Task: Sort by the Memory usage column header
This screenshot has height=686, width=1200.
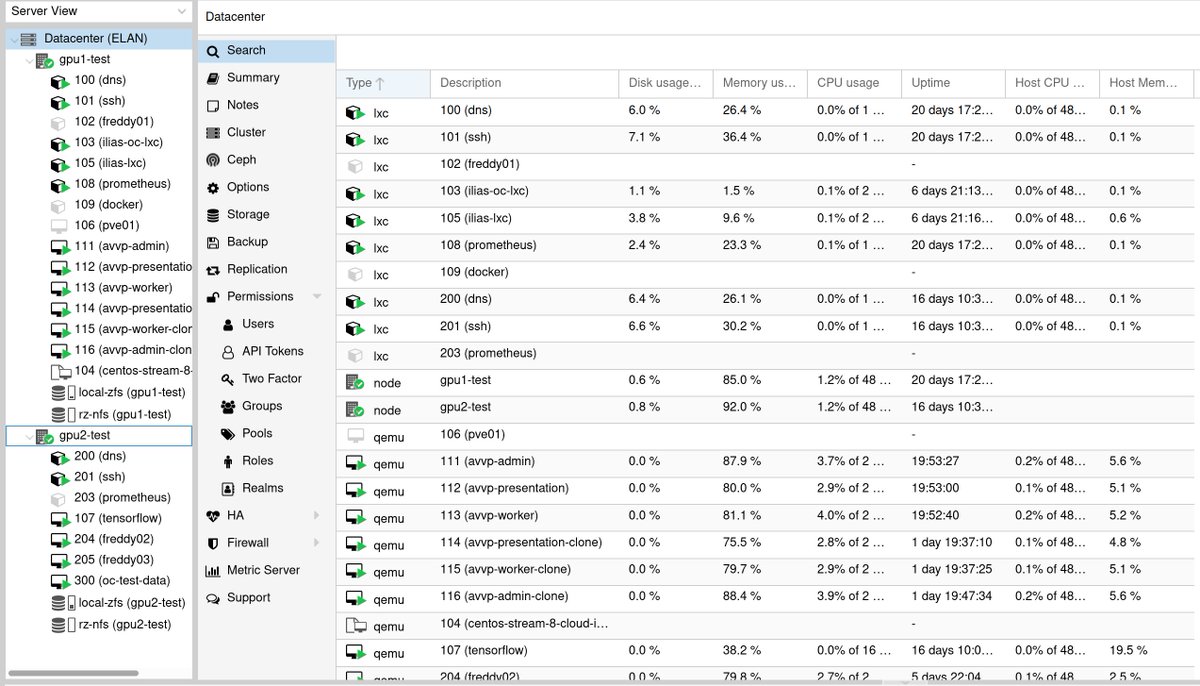Action: click(760, 83)
